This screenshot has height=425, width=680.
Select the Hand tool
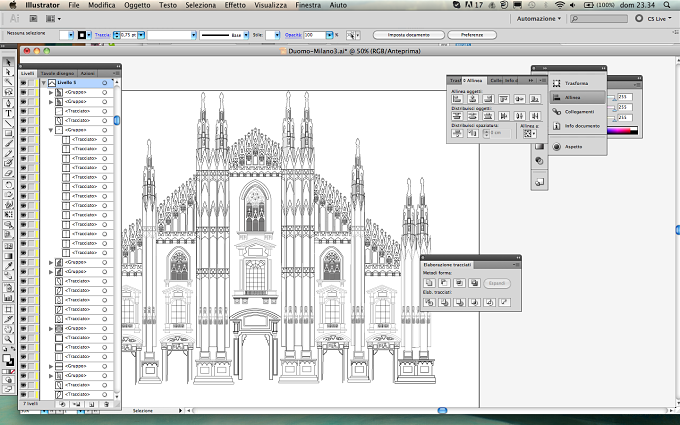[8, 330]
